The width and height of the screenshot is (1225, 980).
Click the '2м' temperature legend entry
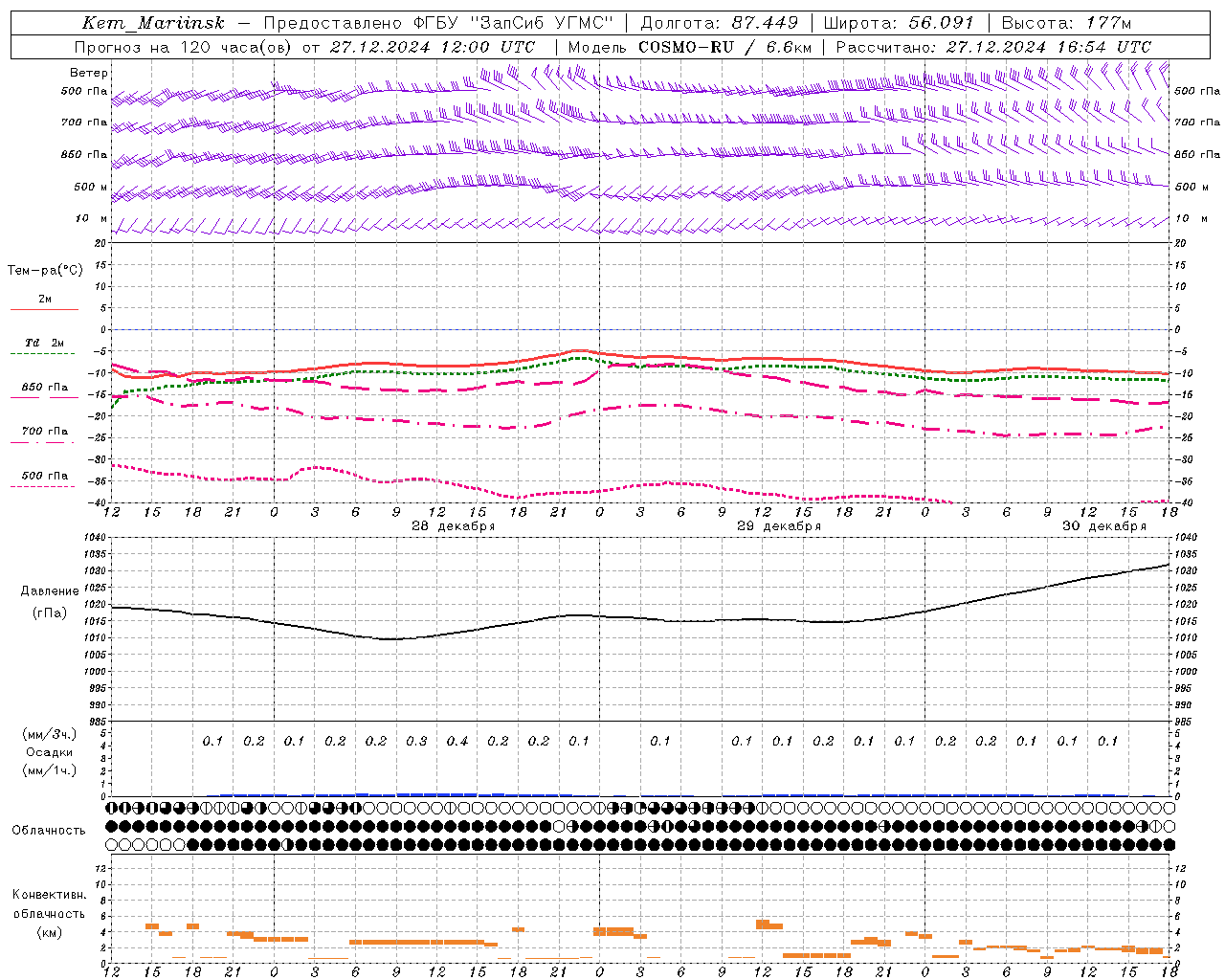click(45, 300)
